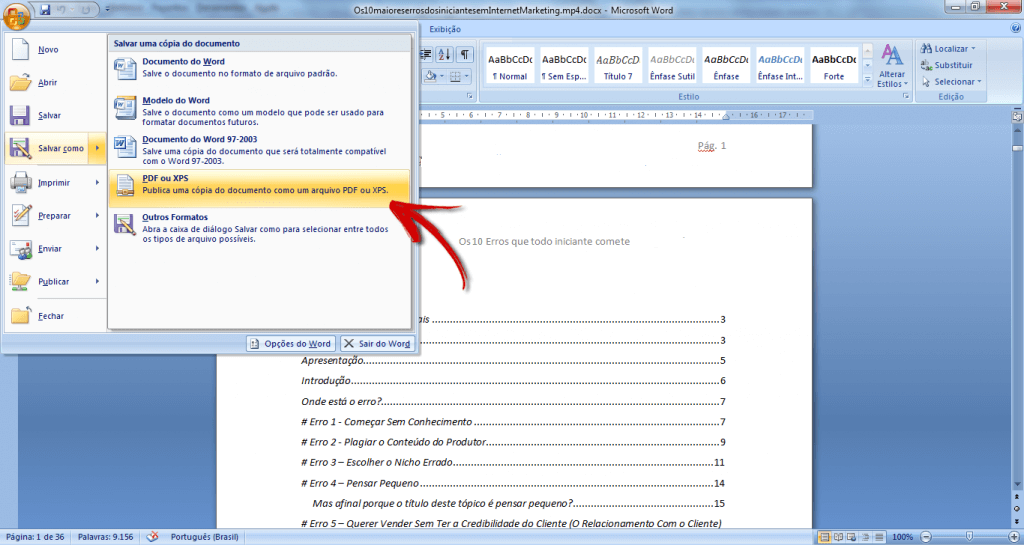Screen dimensions: 1024x545
Task: Click the Fechar folder icon
Action: pos(21,315)
